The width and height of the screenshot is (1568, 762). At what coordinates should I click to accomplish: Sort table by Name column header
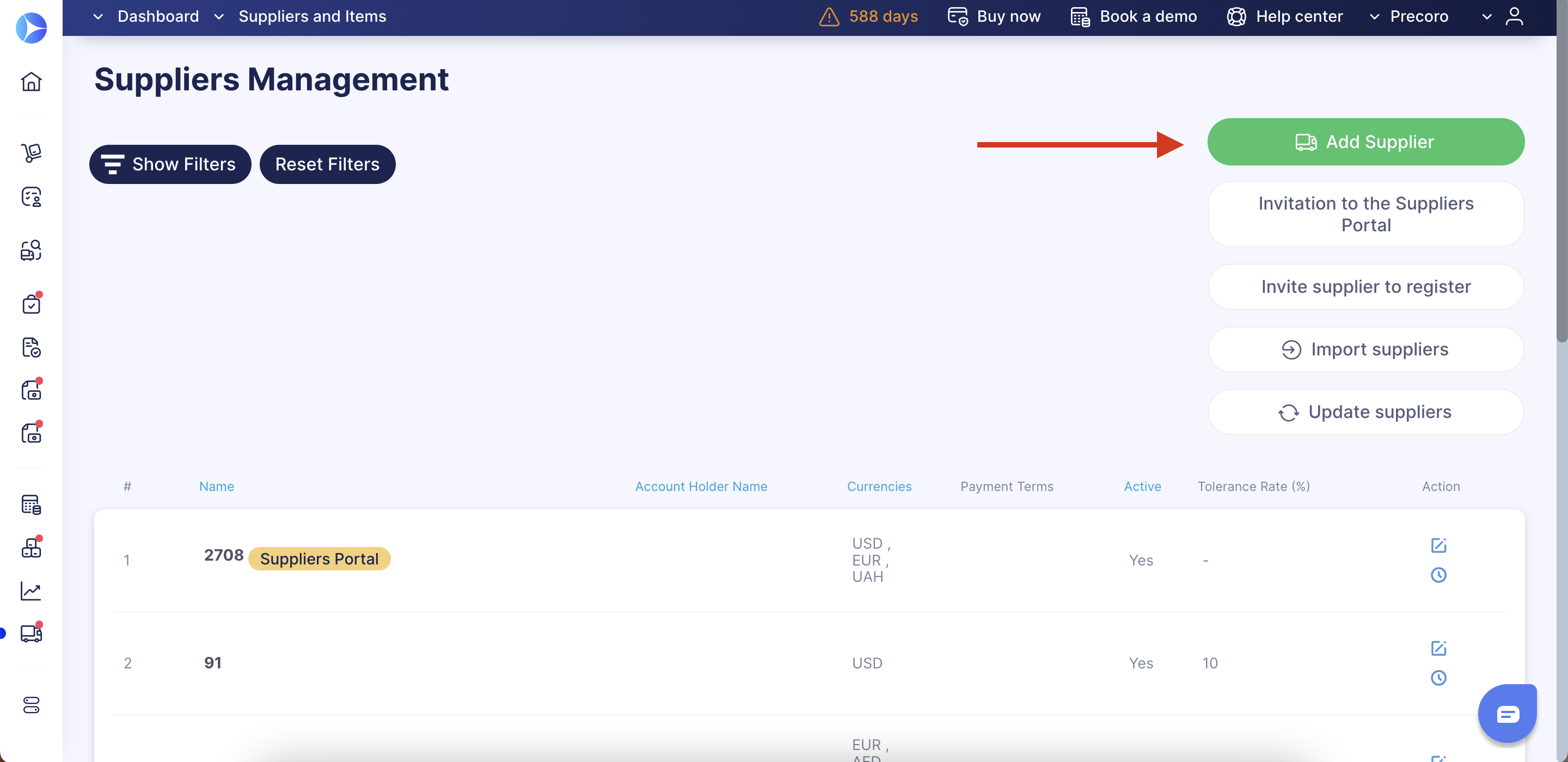pos(216,486)
